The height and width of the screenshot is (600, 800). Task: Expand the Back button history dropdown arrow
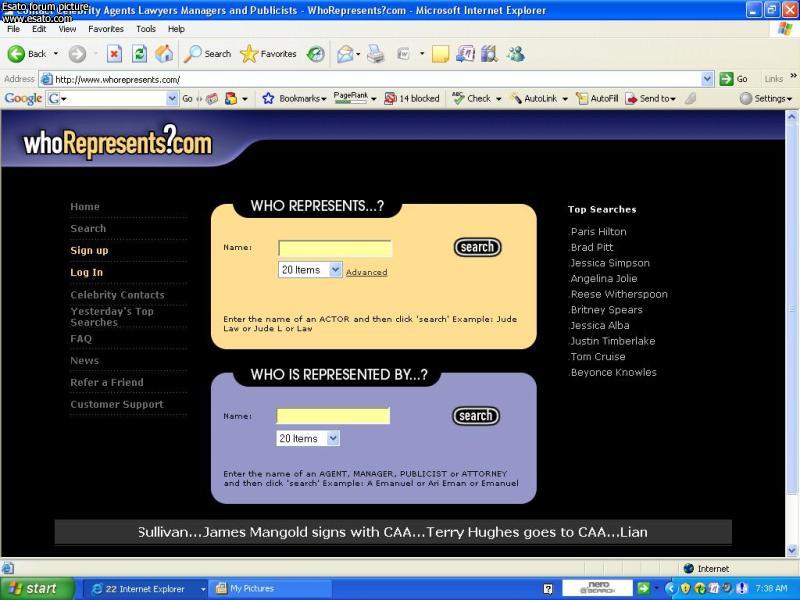pos(56,54)
